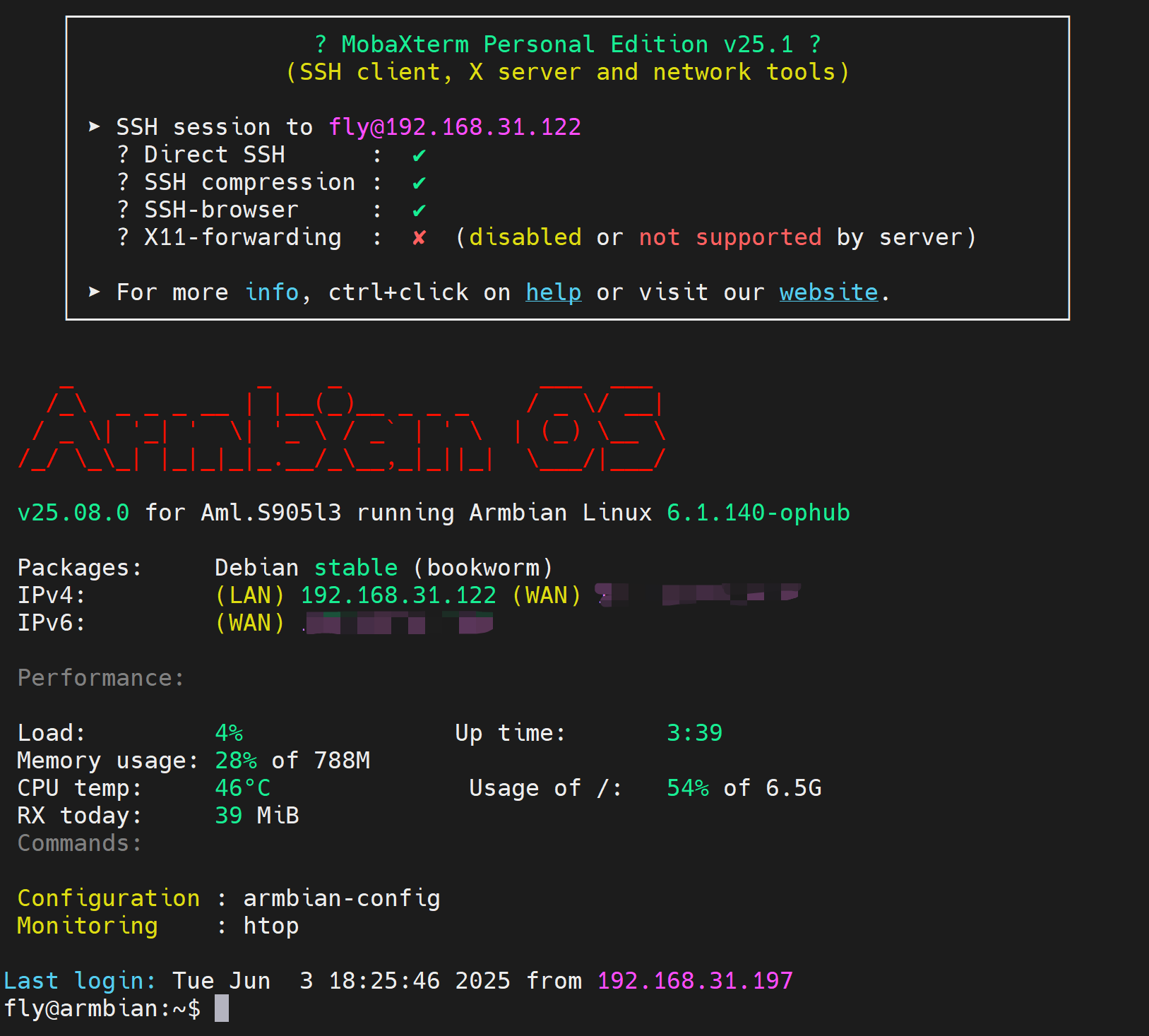Click the red X next to X11-forwarding

point(419,238)
